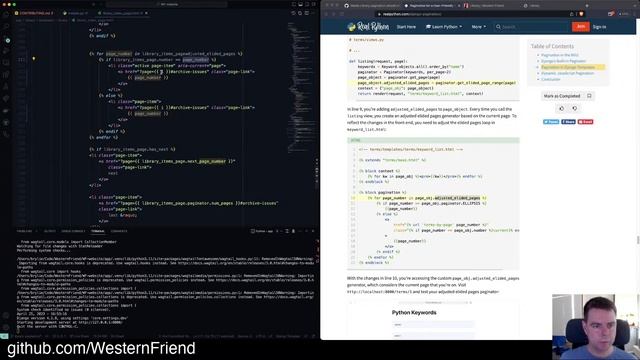This screenshot has width=640, height=360.
Task: Click the Facebook Share button
Action: pyautogui.click(x=568, y=122)
